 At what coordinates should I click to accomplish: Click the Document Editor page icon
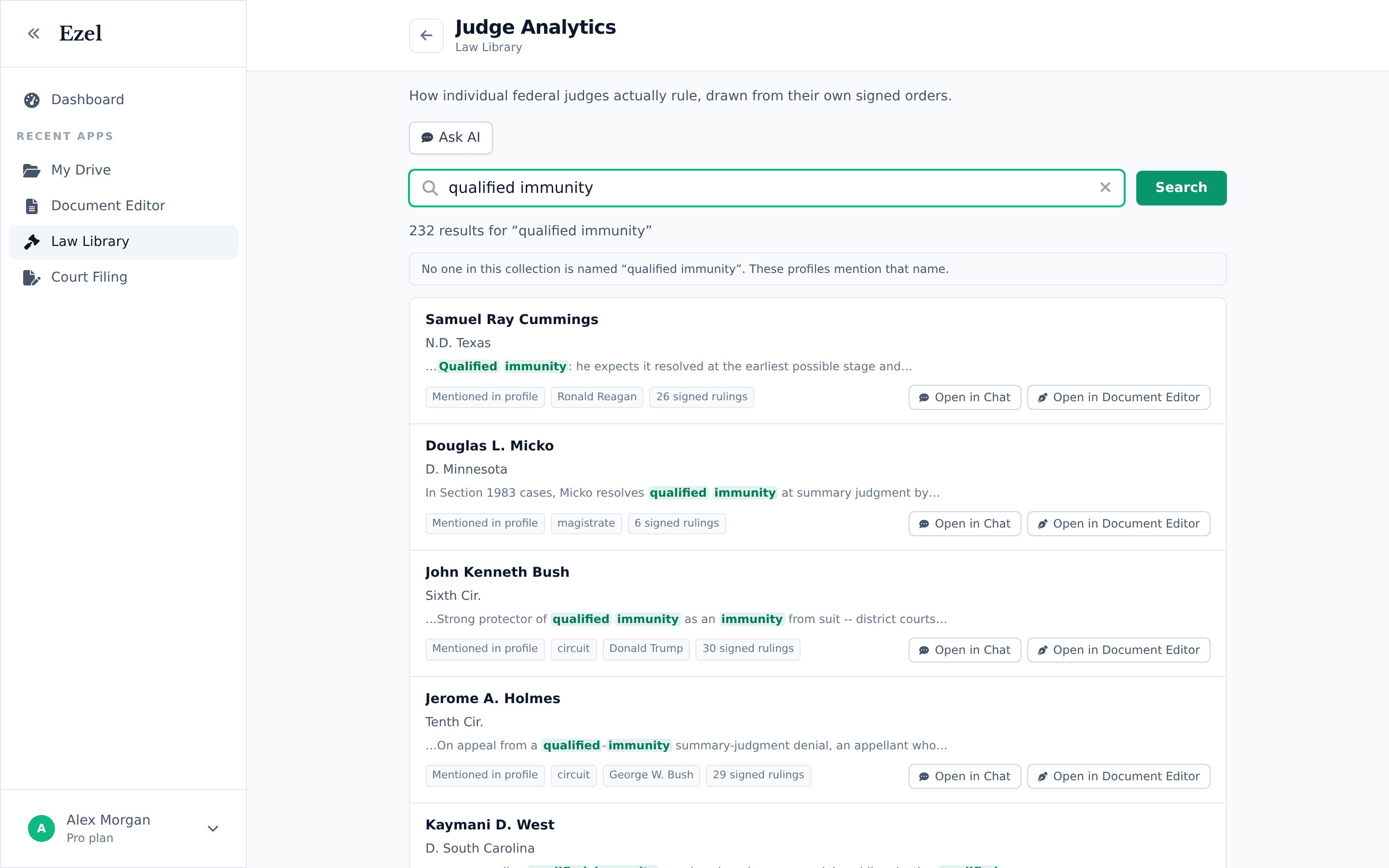(x=31, y=206)
